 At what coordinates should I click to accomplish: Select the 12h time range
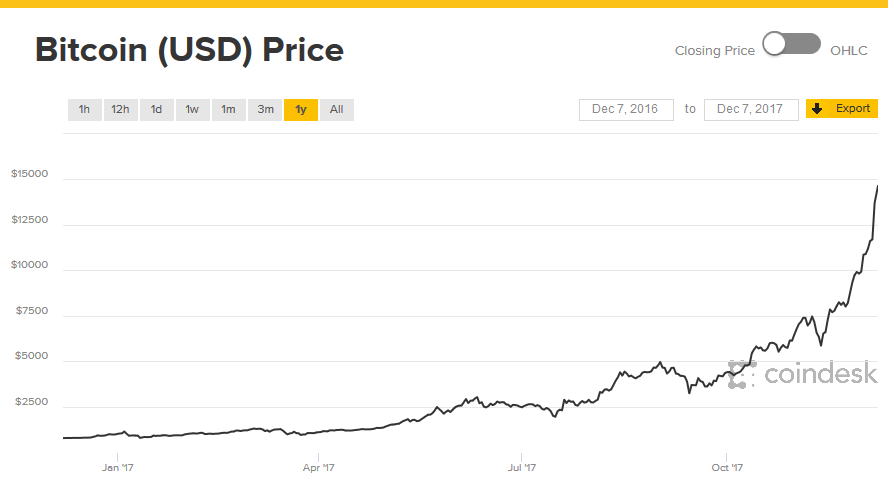[x=120, y=110]
